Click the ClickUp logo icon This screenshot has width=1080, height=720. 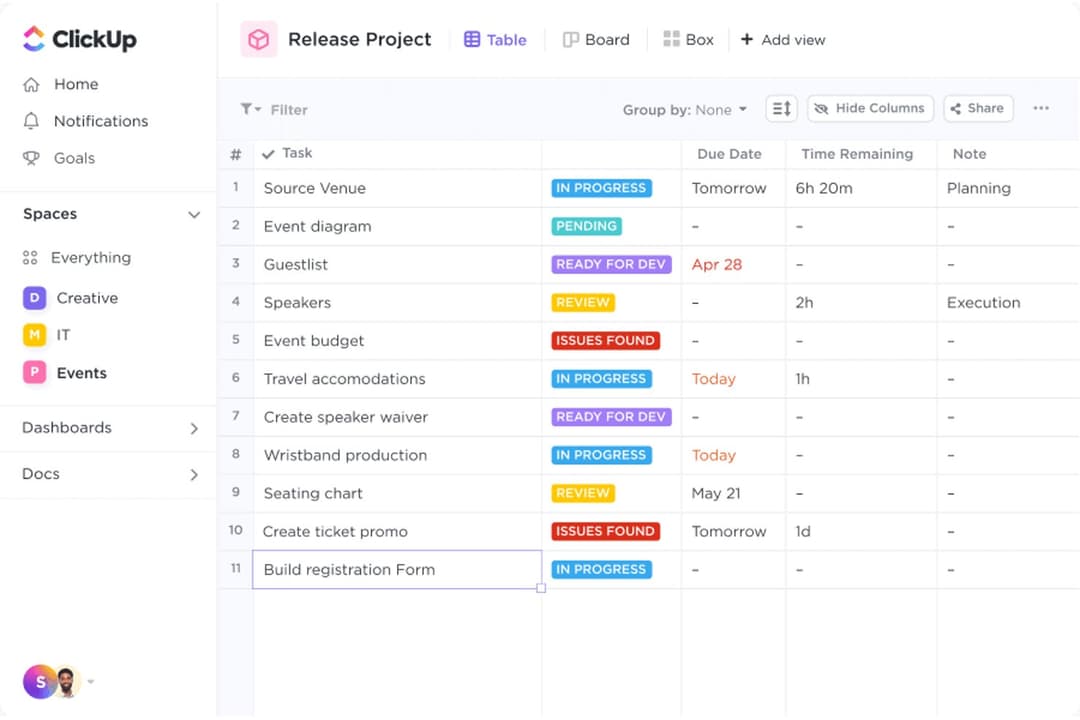[x=34, y=39]
